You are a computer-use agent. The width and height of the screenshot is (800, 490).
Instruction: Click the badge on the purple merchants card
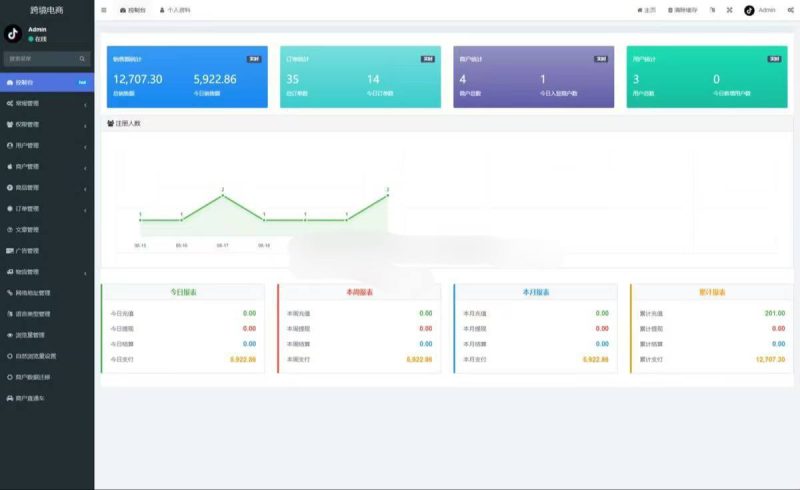(x=601, y=59)
